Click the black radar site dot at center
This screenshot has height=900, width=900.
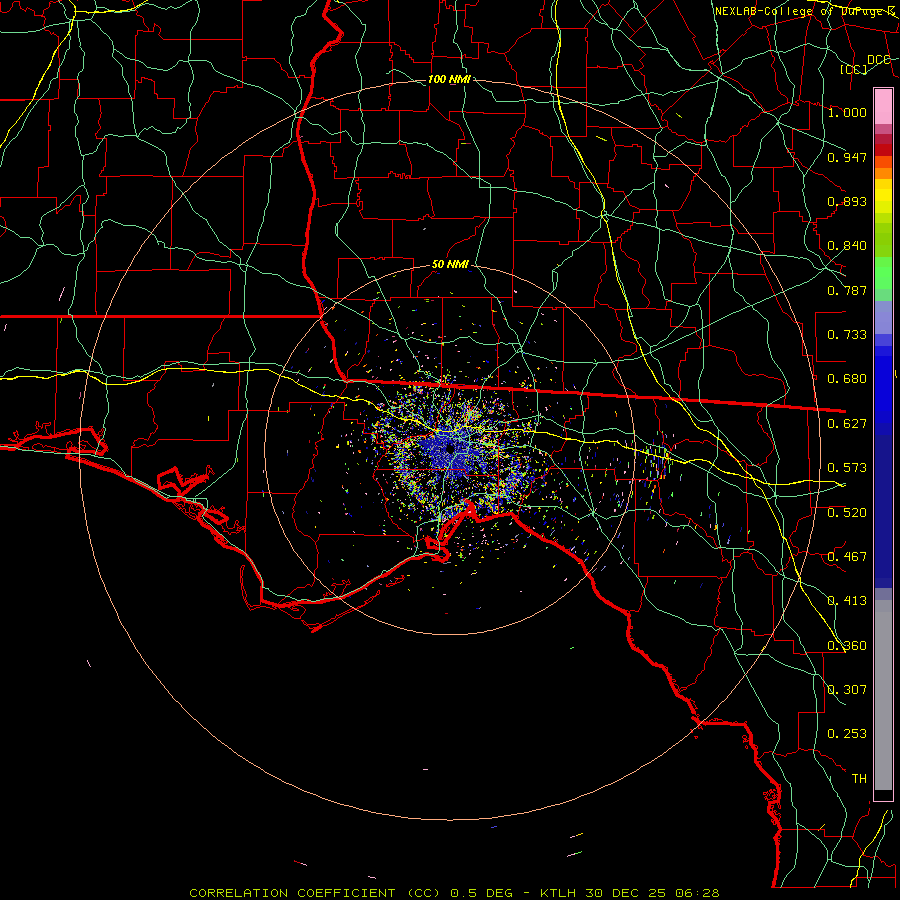click(x=450, y=448)
